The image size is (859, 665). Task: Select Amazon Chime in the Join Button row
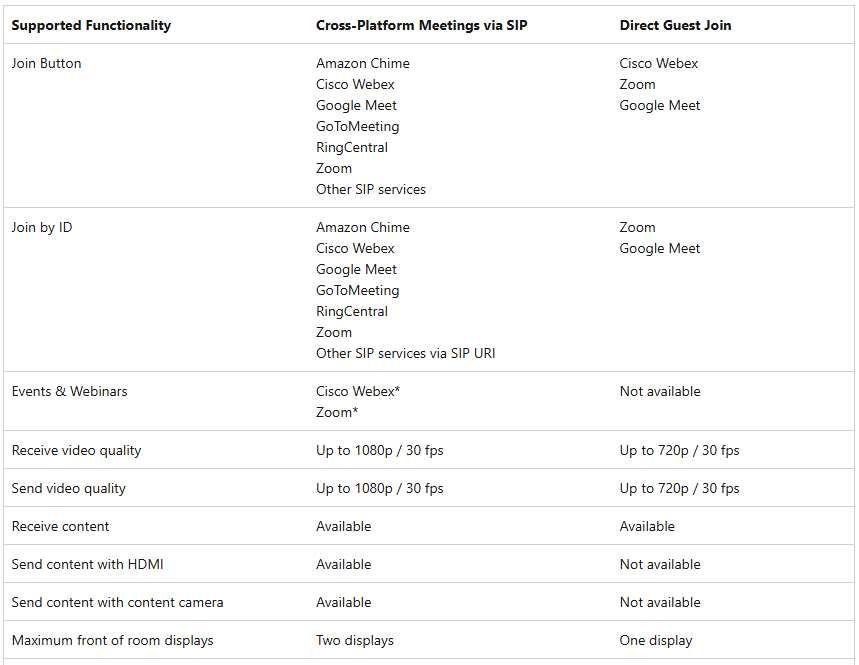pos(363,63)
